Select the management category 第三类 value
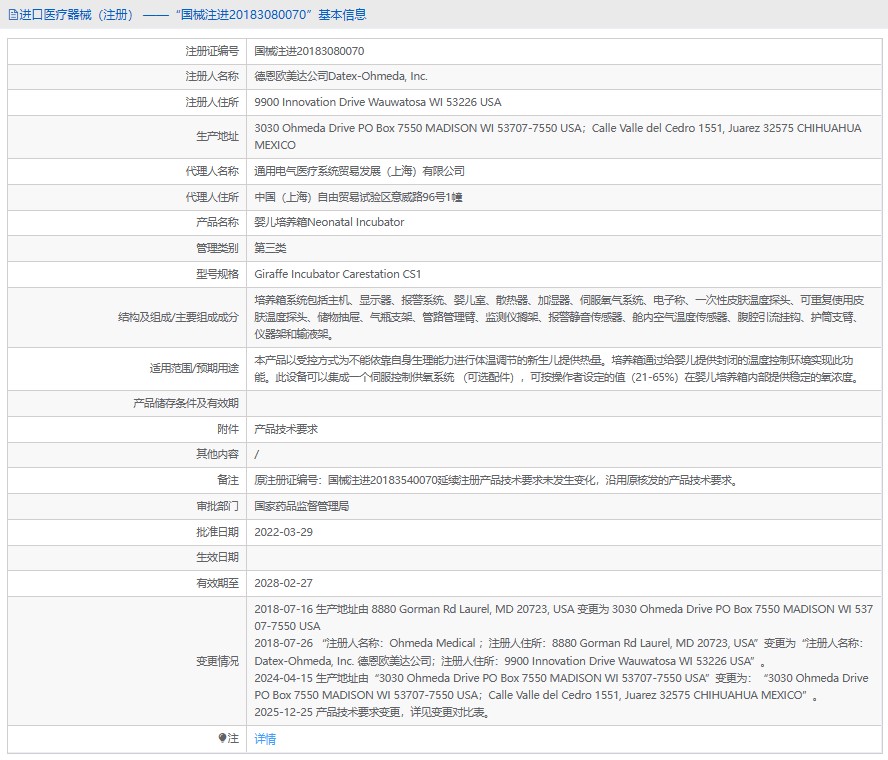 [x=270, y=248]
